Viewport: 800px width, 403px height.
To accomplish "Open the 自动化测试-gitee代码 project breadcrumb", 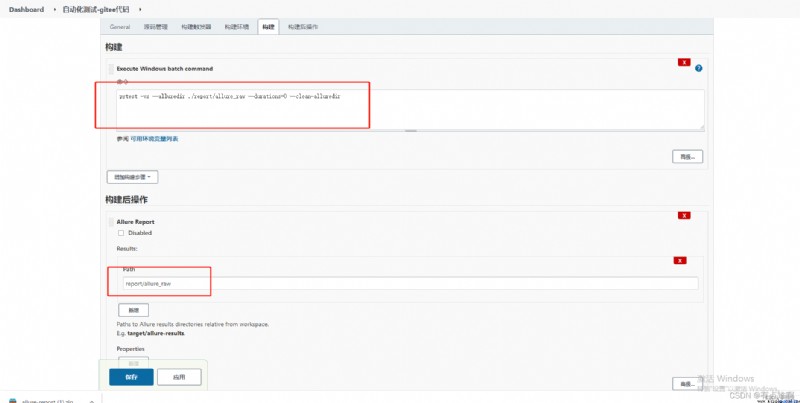I will tap(96, 10).
